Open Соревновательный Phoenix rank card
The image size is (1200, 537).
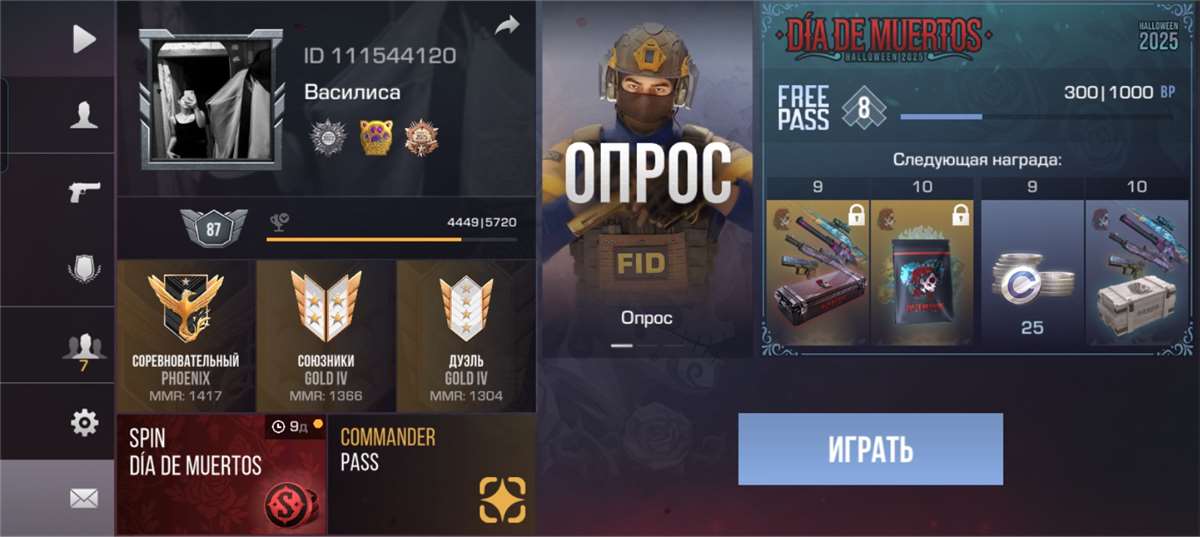[186, 335]
